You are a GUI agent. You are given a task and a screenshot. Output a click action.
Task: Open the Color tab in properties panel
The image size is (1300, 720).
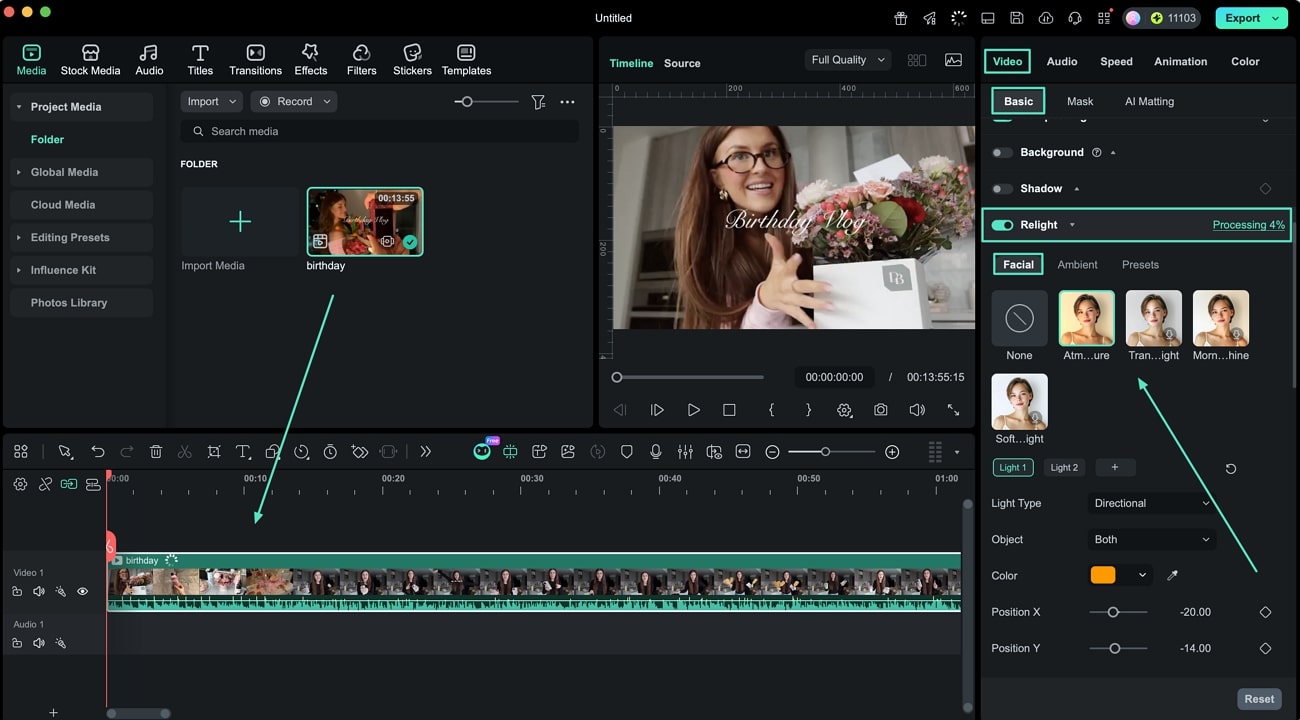coord(1245,62)
